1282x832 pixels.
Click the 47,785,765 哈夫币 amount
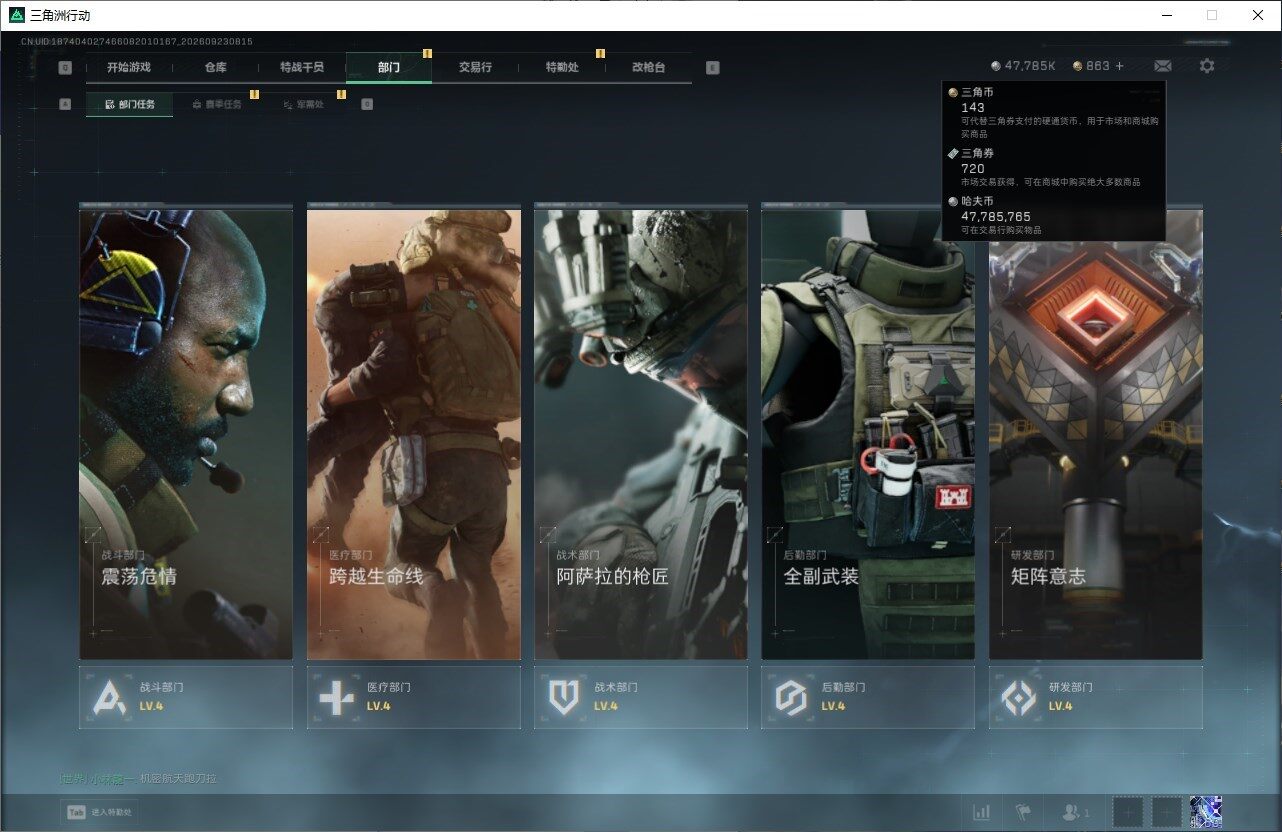pos(996,216)
